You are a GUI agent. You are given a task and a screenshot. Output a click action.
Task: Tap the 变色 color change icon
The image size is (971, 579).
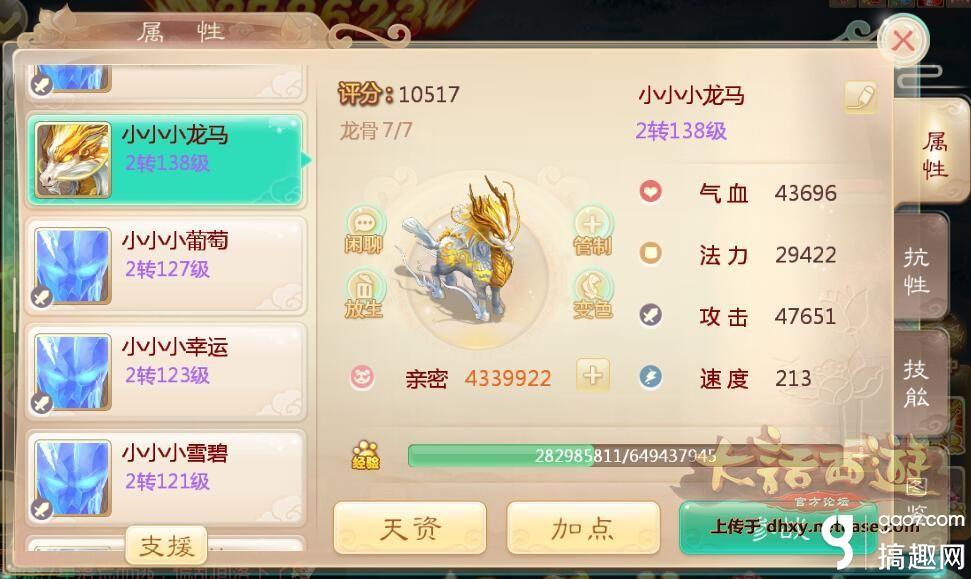pos(593,294)
